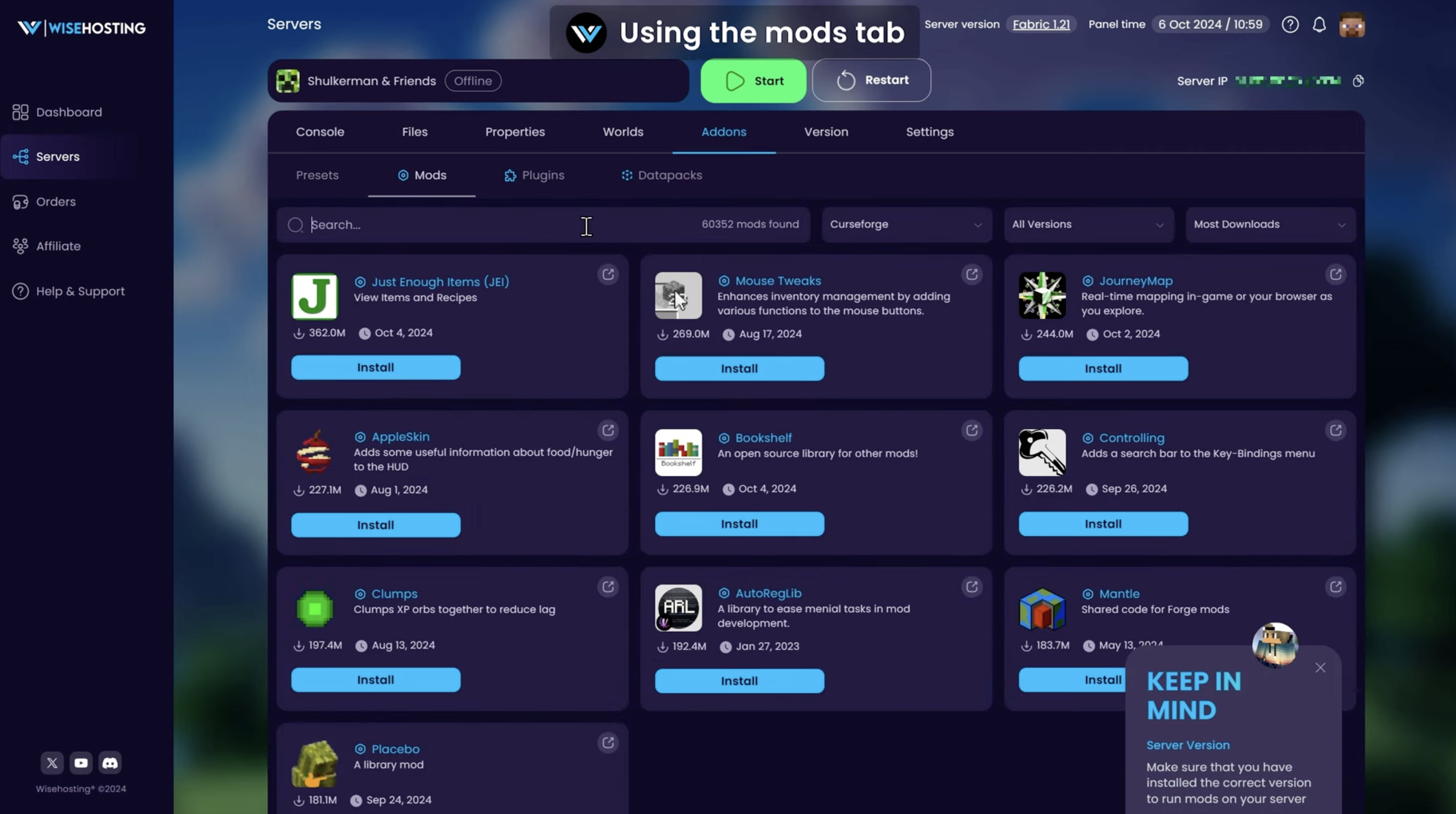
Task: Open the user avatar profile menu
Action: coord(1352,25)
